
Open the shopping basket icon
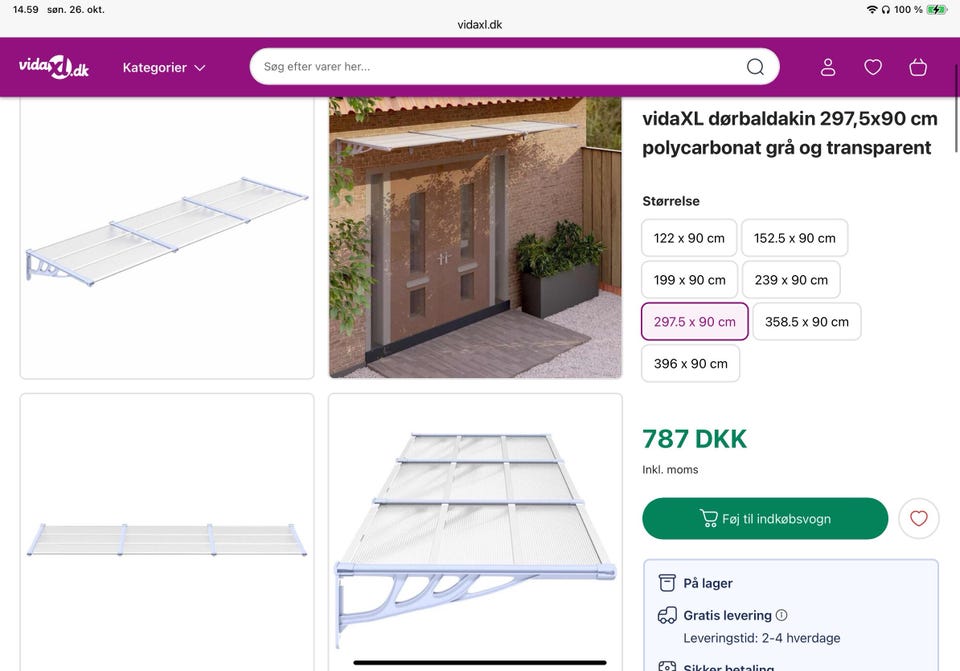tap(918, 67)
